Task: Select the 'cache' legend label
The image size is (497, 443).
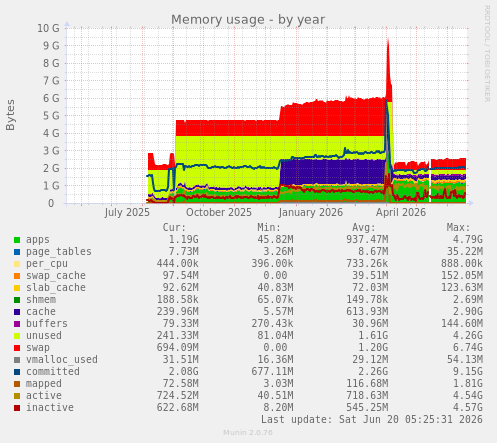Action: pos(41,312)
